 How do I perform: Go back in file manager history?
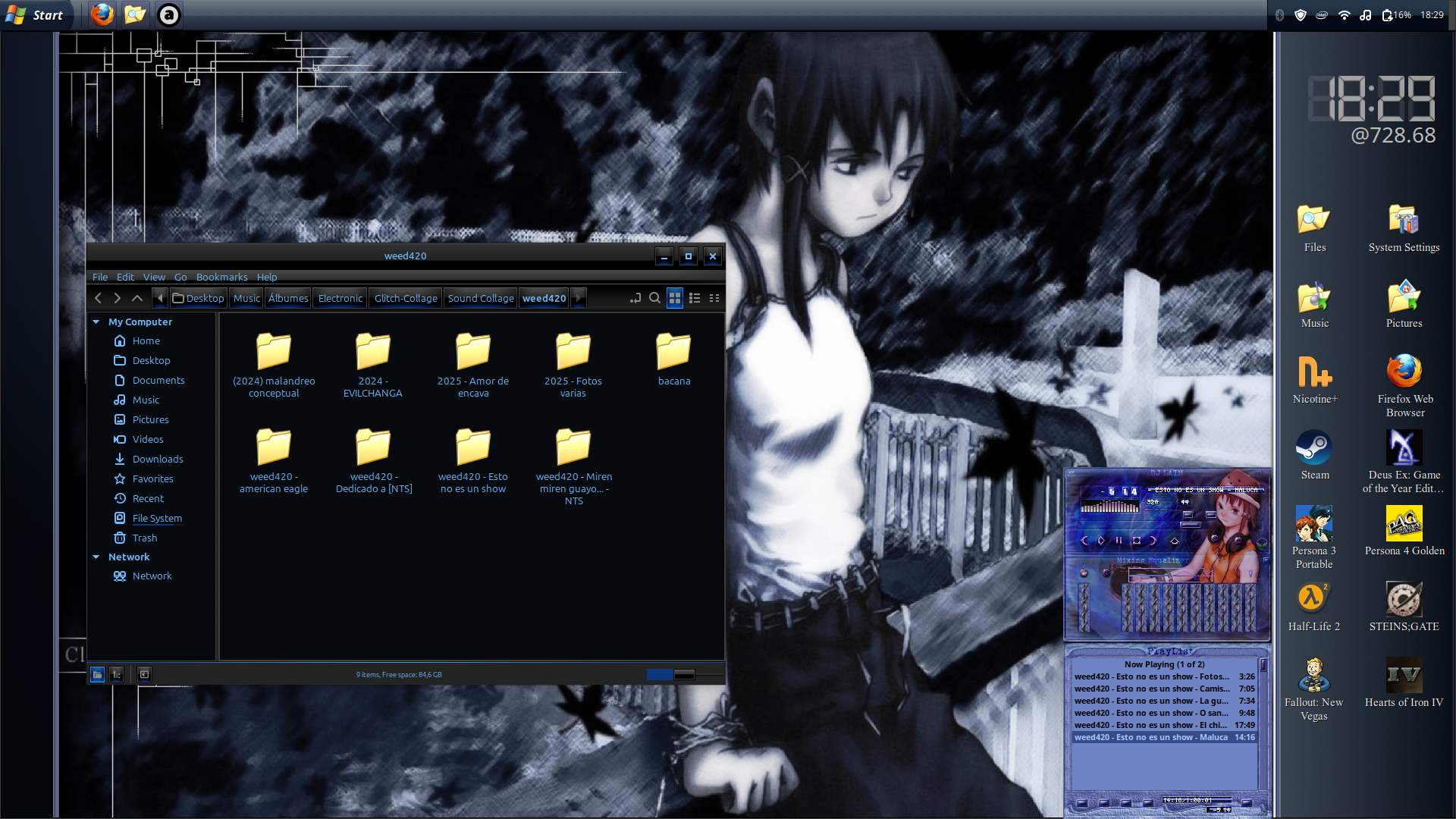point(98,298)
